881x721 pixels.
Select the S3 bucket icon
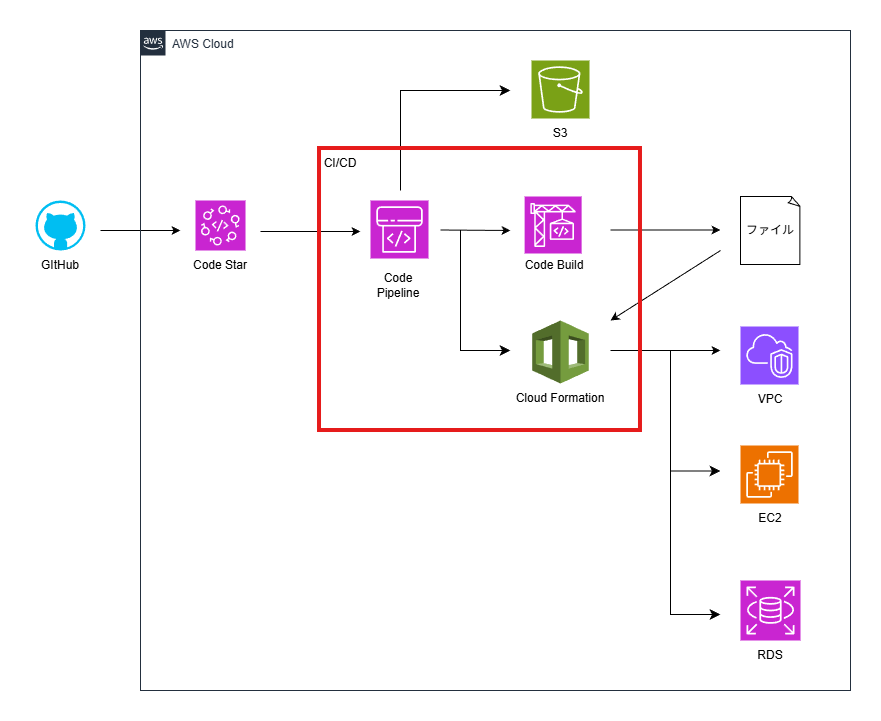[x=560, y=90]
